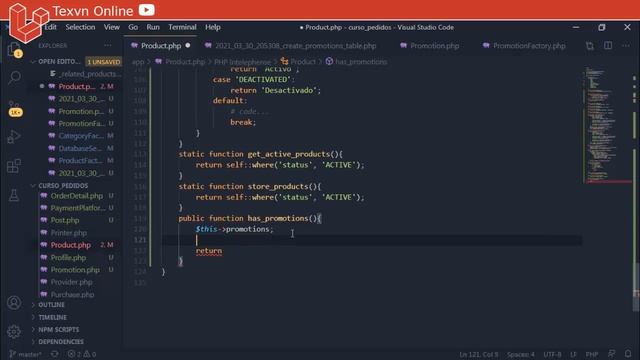
Task: Select Product.p... entry in open editors
Action: [77, 87]
